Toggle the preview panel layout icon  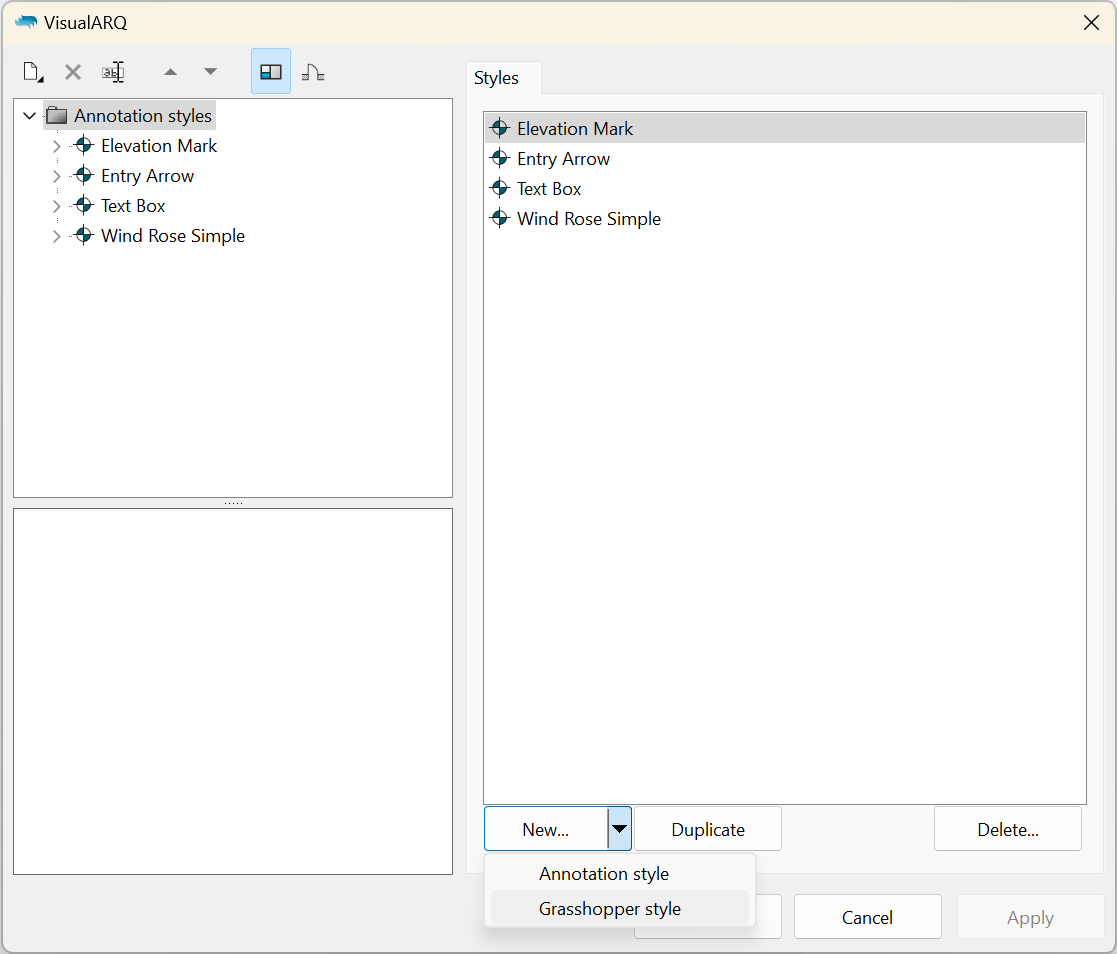271,71
